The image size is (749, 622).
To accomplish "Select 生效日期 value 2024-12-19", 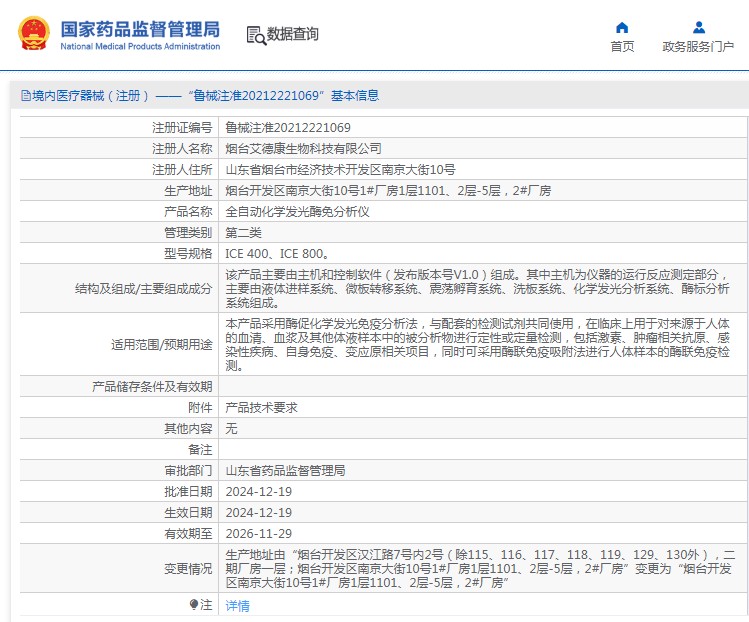I will (258, 513).
